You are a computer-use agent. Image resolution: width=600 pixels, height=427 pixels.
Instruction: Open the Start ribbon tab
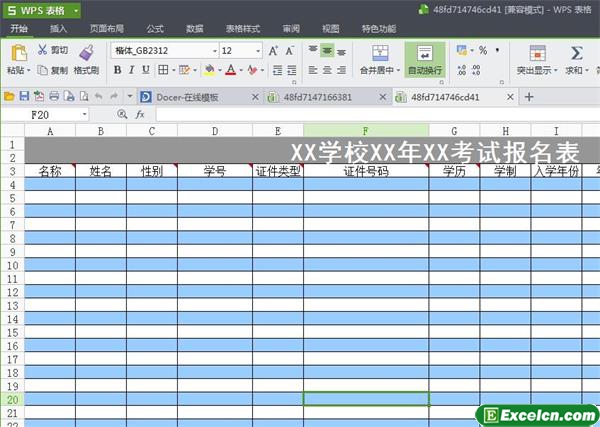coord(19,28)
